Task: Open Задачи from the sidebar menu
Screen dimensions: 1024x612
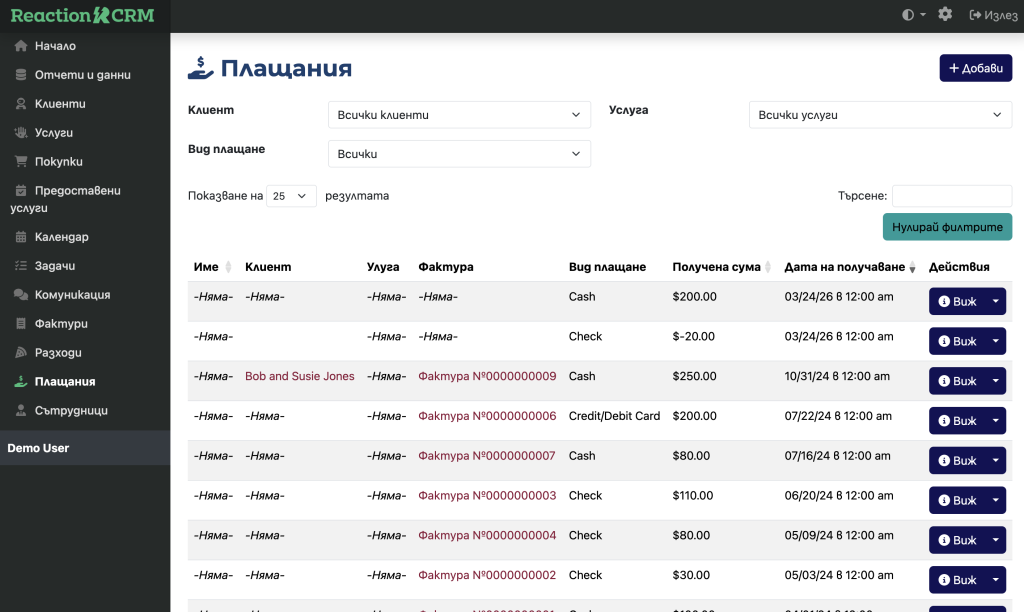Action: coord(55,266)
